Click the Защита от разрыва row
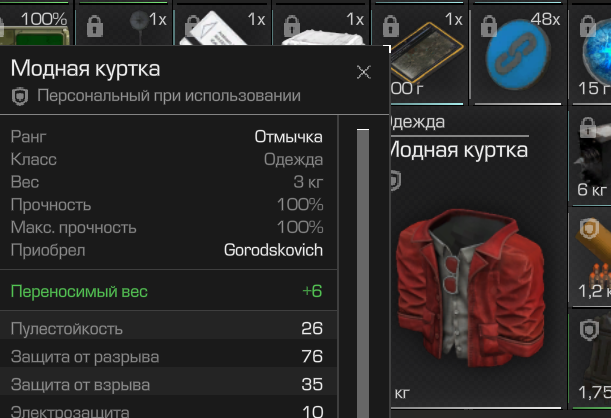Viewport: 611px width, 418px height. click(168, 356)
